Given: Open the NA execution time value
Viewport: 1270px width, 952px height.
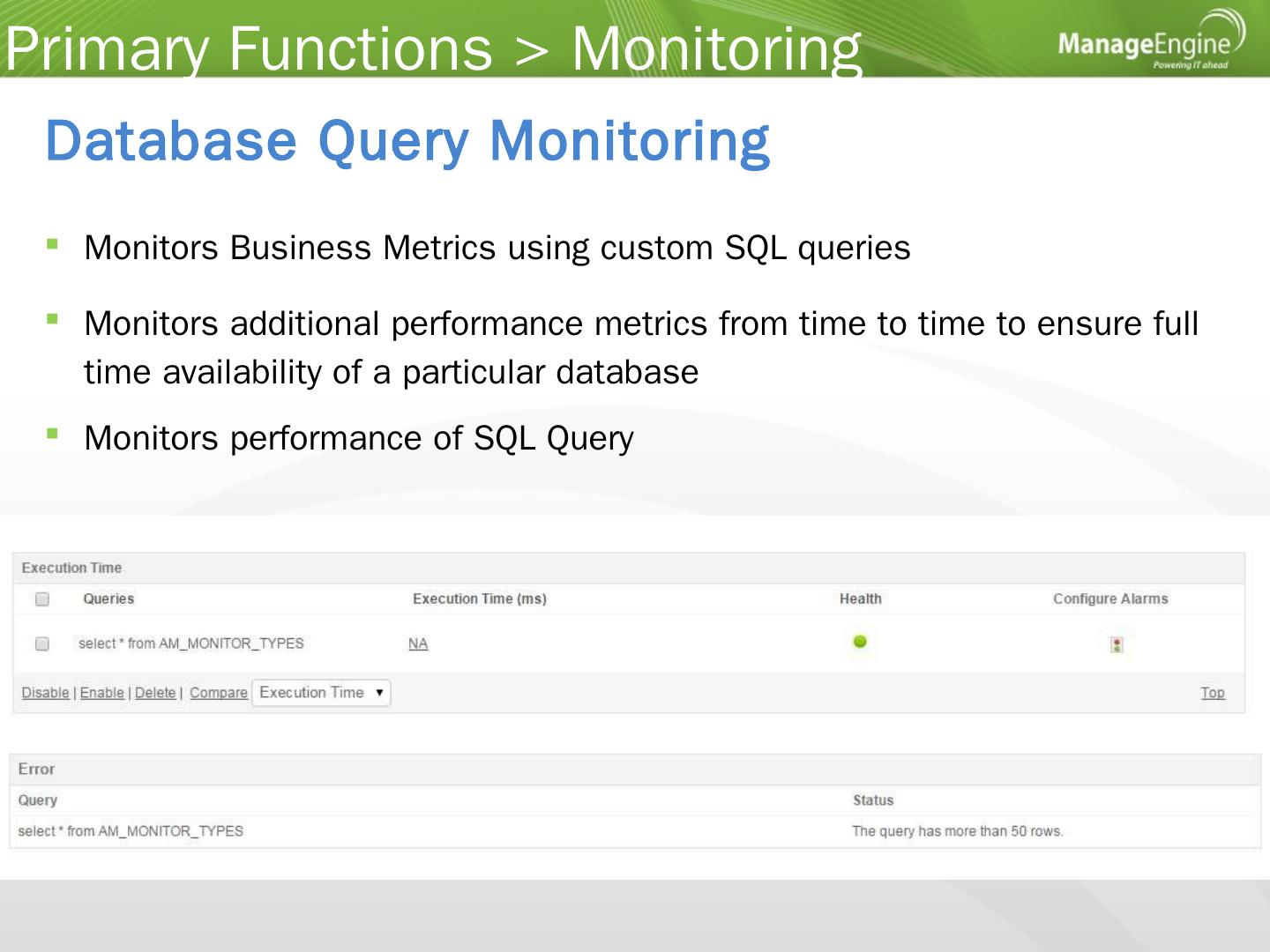Looking at the screenshot, I should [x=418, y=643].
